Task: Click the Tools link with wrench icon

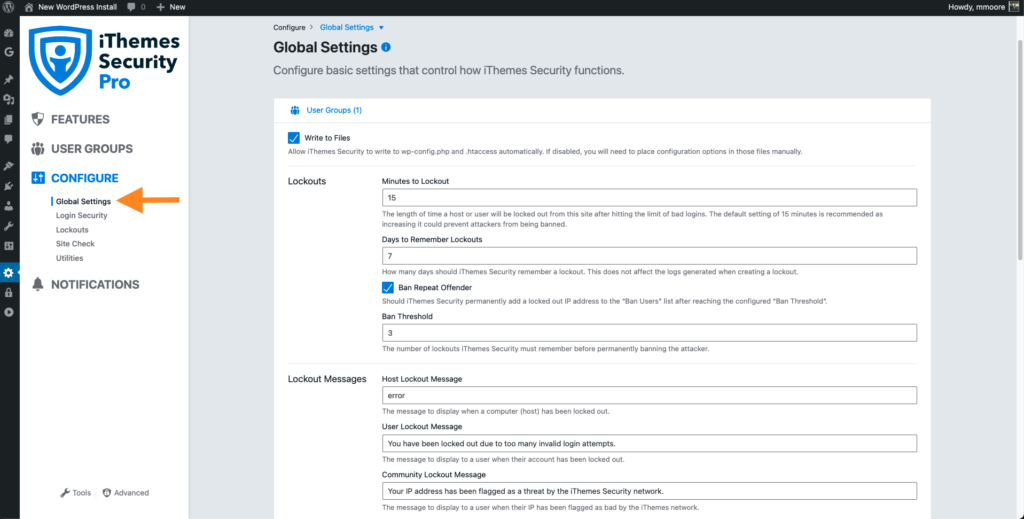Action: tap(76, 493)
